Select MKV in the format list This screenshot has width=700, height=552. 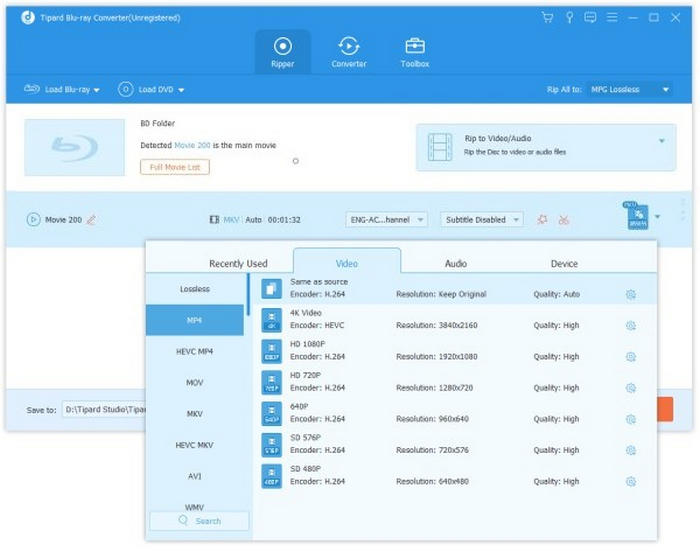pyautogui.click(x=195, y=413)
